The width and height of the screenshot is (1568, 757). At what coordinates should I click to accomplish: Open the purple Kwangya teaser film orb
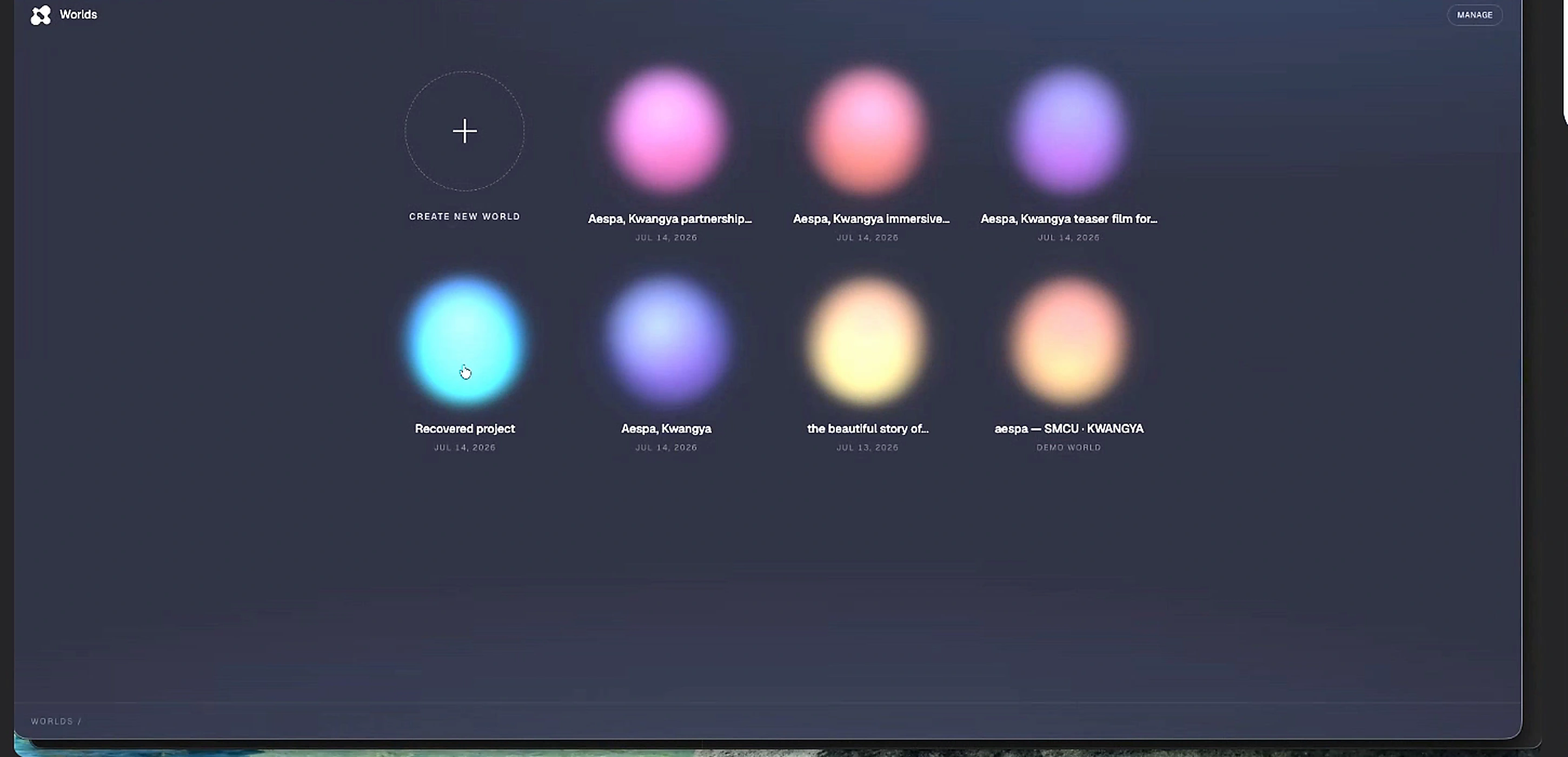click(x=1069, y=131)
